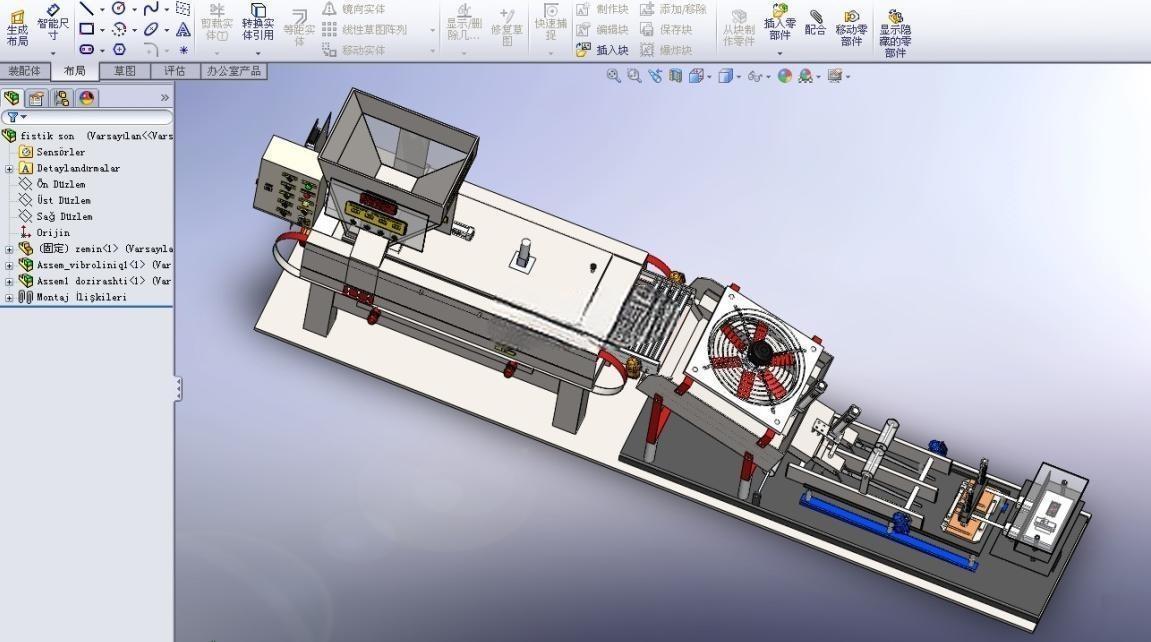This screenshot has height=642, width=1151.
Task: Switch to the 评估 tab
Action: [x=175, y=71]
